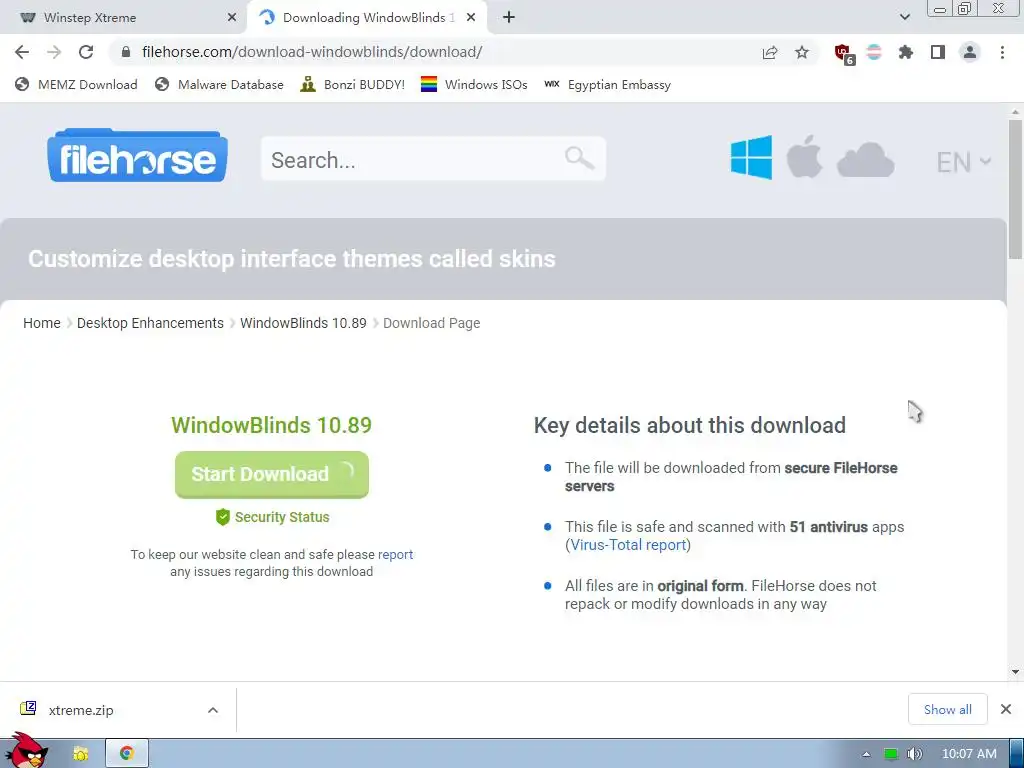Open the uBlock Origin extension icon
The image size is (1024, 768).
click(844, 54)
